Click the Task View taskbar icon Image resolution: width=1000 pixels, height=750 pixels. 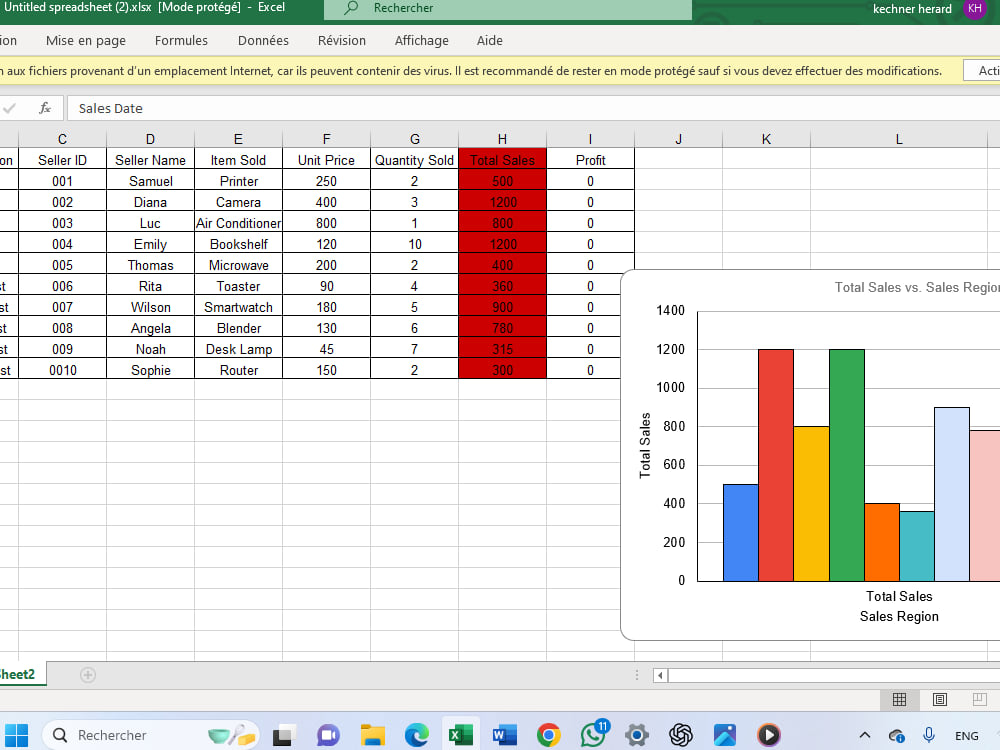point(284,735)
